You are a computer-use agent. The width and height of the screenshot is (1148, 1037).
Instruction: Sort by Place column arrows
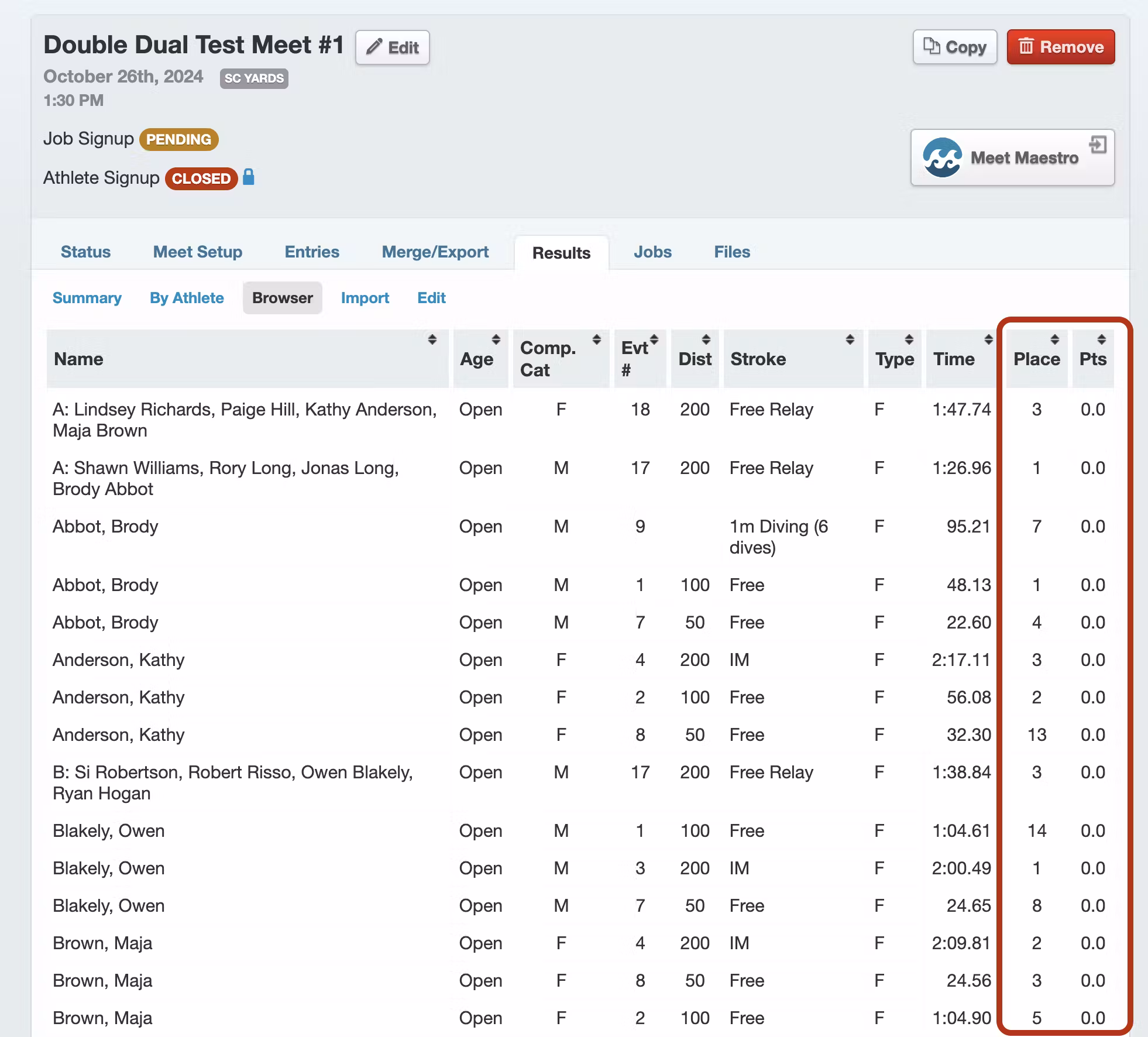click(x=1054, y=339)
